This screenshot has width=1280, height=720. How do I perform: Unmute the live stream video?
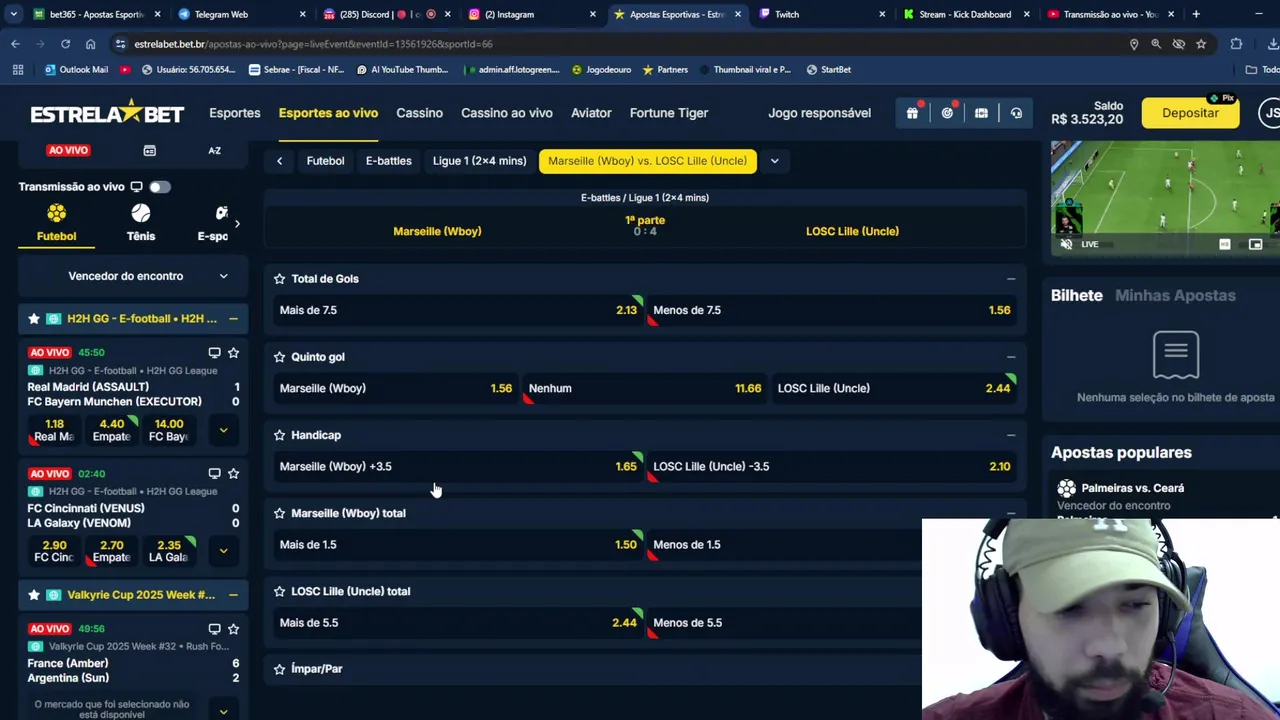1066,244
